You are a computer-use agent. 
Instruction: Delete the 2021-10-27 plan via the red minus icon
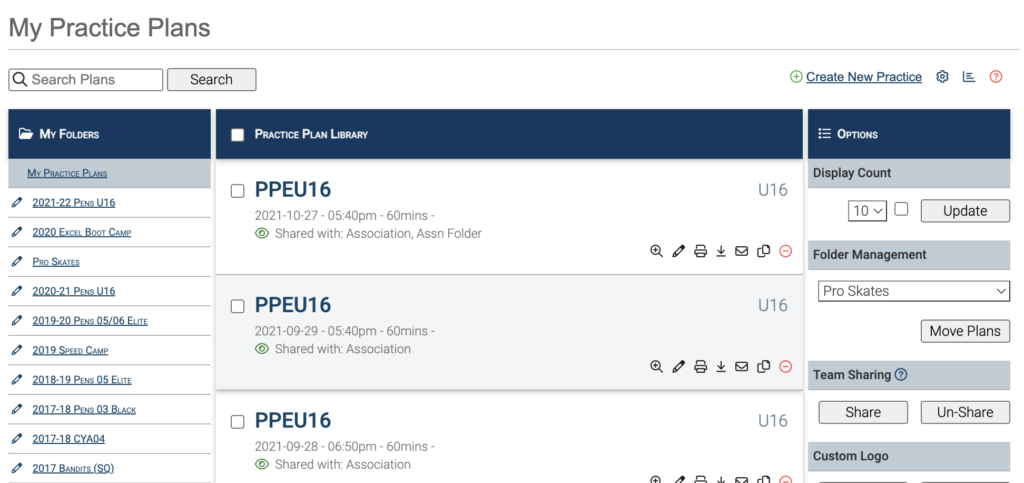(786, 251)
